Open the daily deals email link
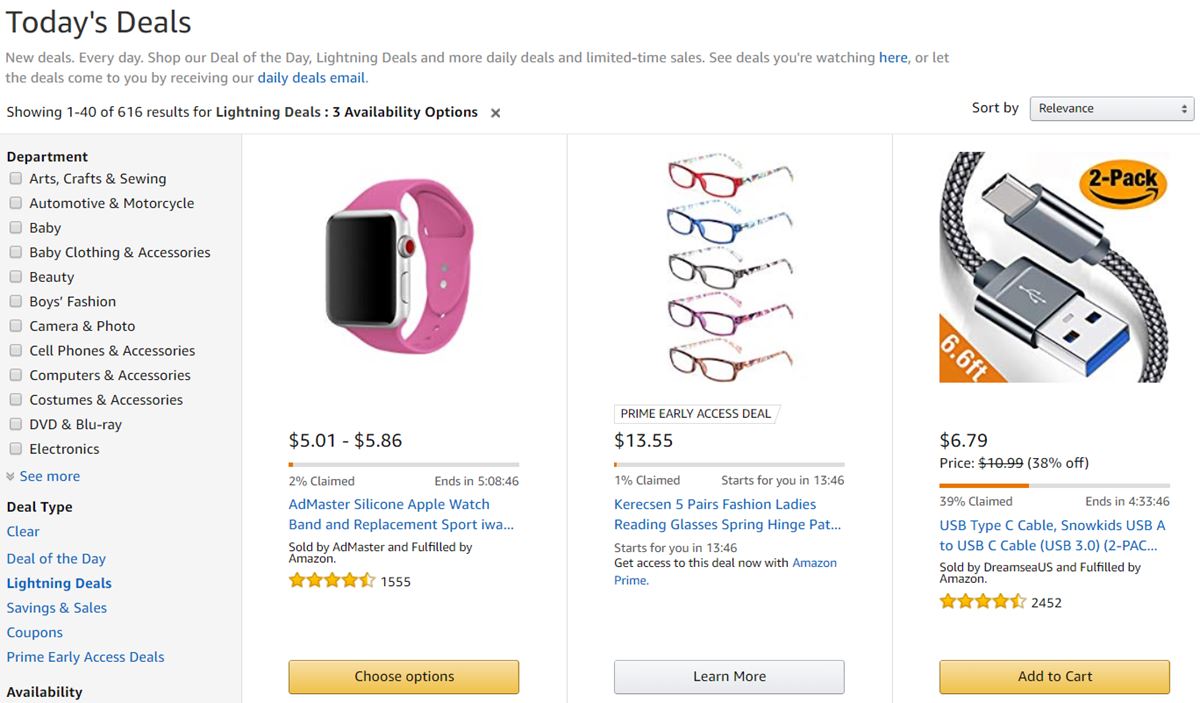Screen dimensions: 1200x703 pyautogui.click(x=312, y=77)
